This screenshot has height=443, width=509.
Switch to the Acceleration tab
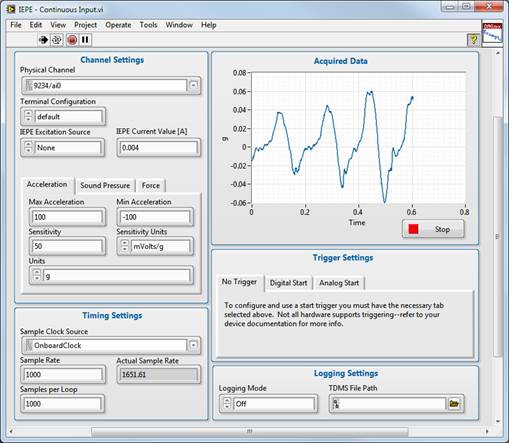coord(47,184)
